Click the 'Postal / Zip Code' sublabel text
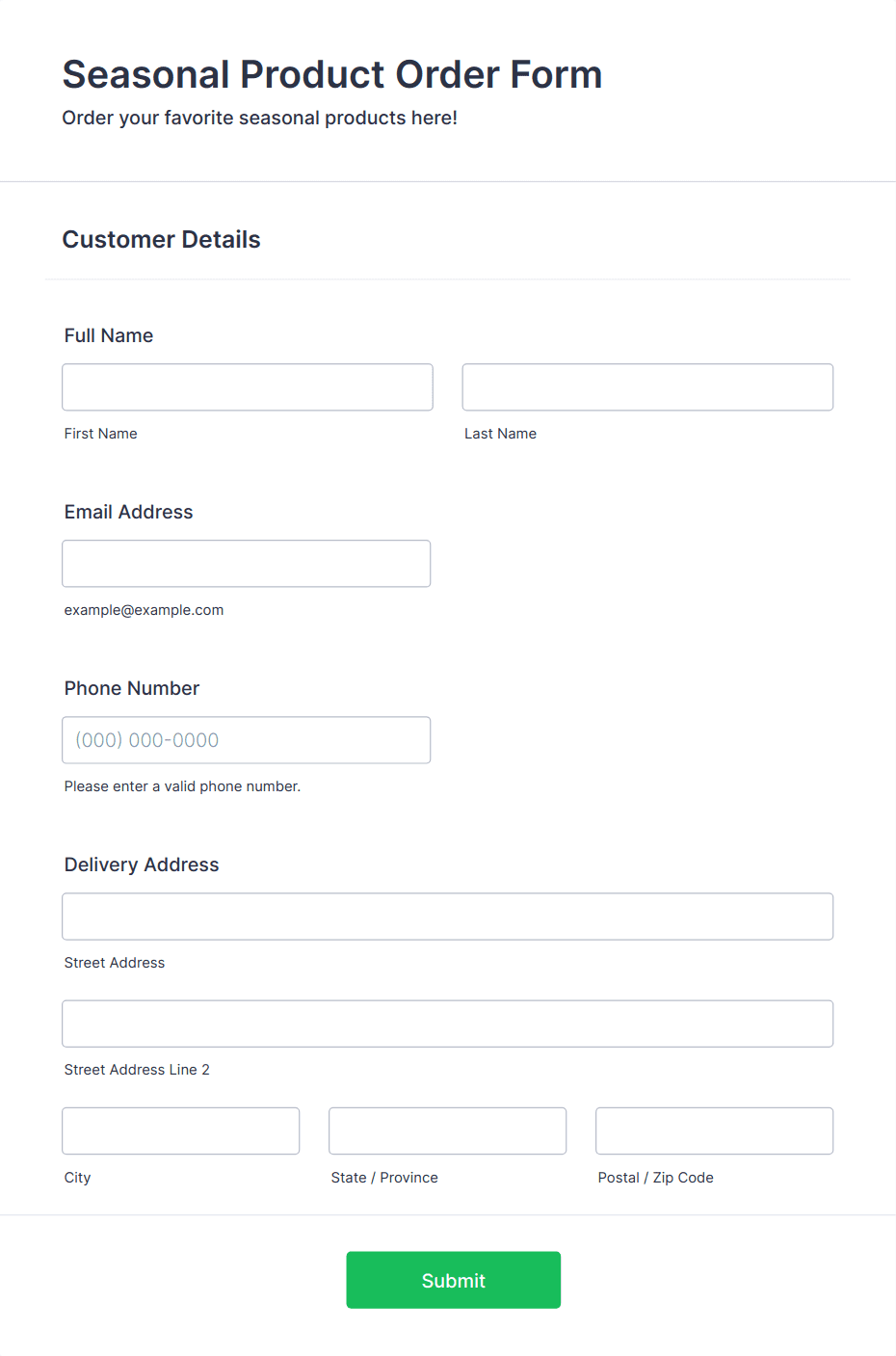 [656, 1178]
